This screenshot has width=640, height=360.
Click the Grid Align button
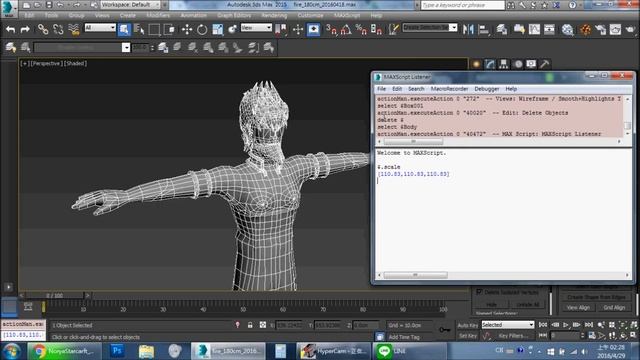(x=614, y=307)
